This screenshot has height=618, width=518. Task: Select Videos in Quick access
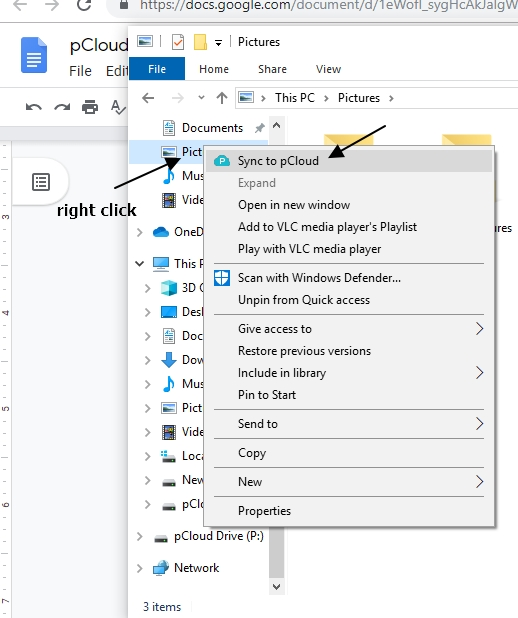point(192,200)
